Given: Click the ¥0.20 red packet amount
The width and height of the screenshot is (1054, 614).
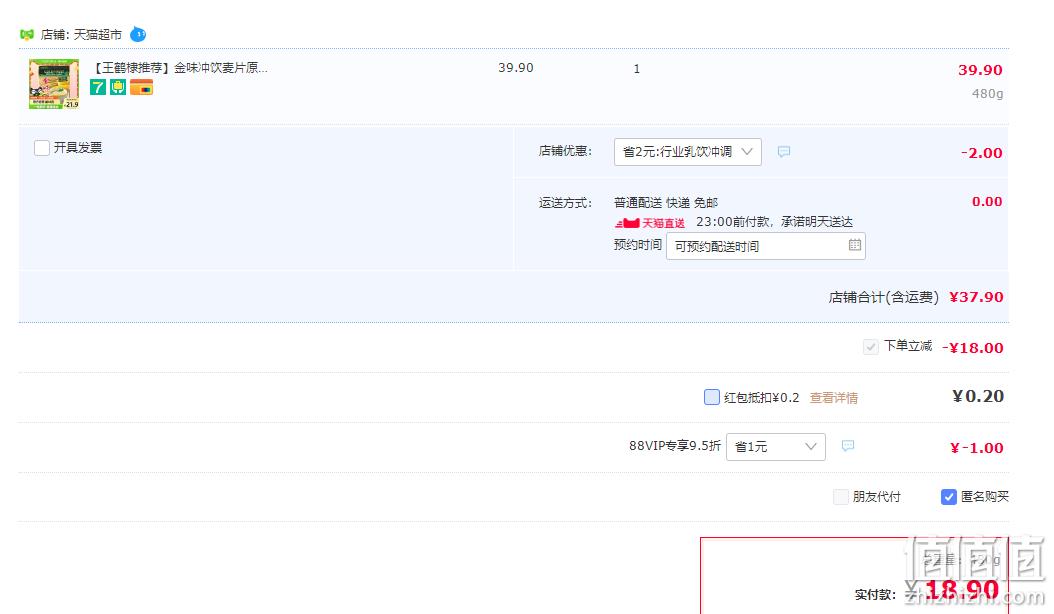Looking at the screenshot, I should tap(978, 396).
